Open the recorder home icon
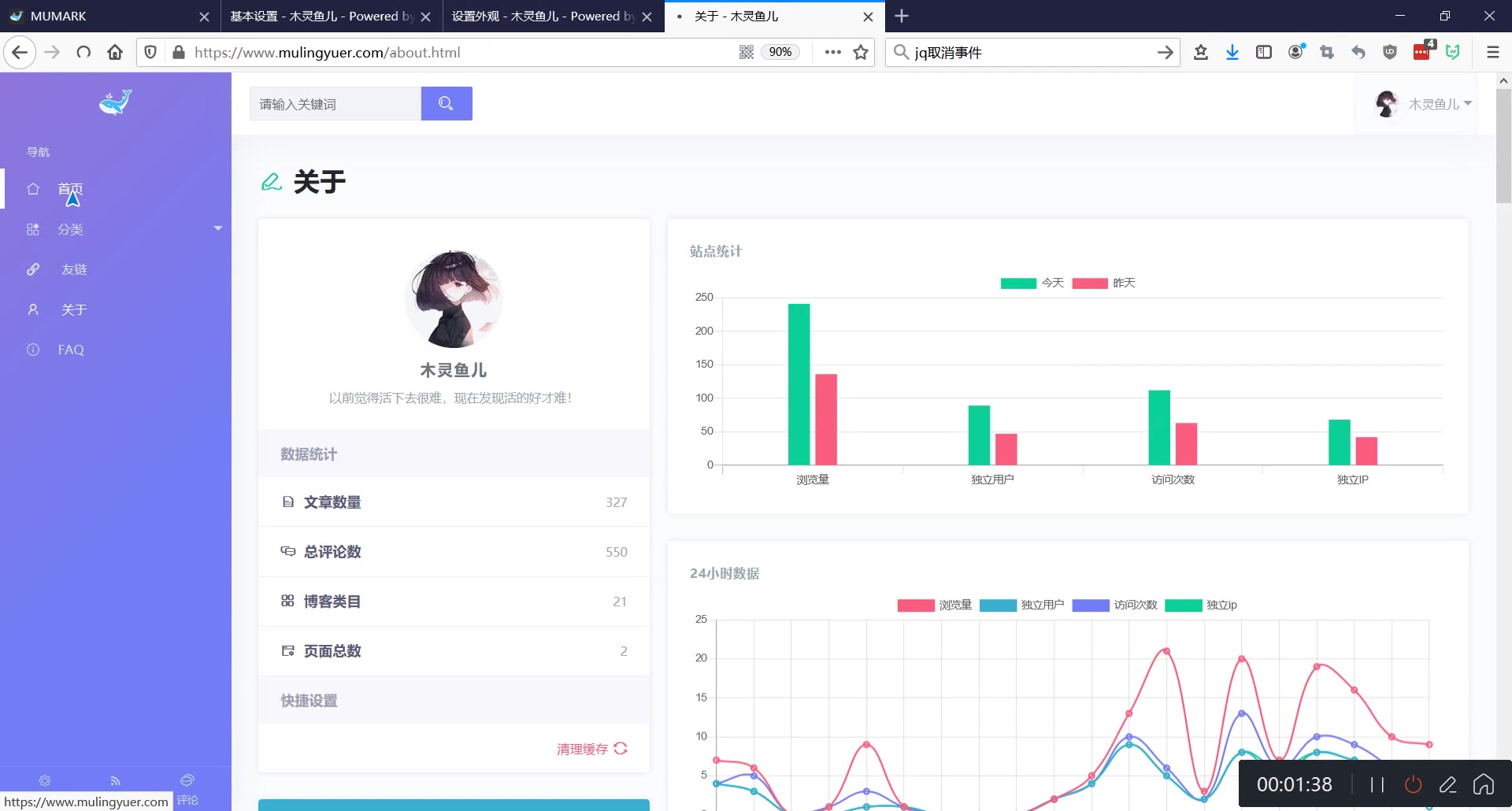This screenshot has height=811, width=1512. [x=1484, y=784]
